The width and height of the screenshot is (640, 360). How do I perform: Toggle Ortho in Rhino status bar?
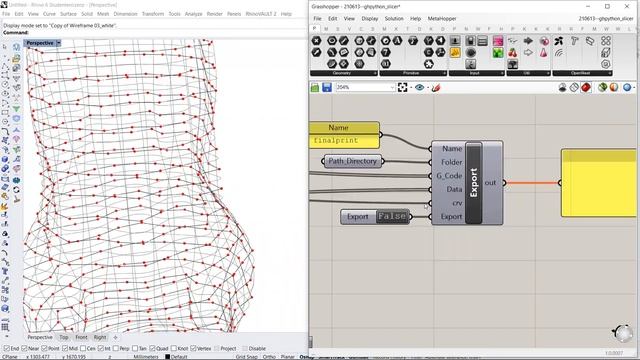click(269, 357)
